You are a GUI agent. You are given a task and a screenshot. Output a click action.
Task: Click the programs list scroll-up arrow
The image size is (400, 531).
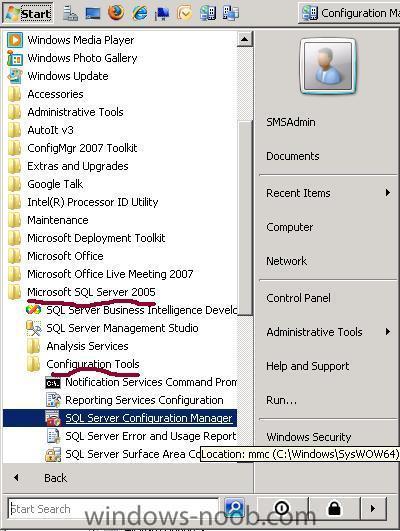(x=245, y=40)
